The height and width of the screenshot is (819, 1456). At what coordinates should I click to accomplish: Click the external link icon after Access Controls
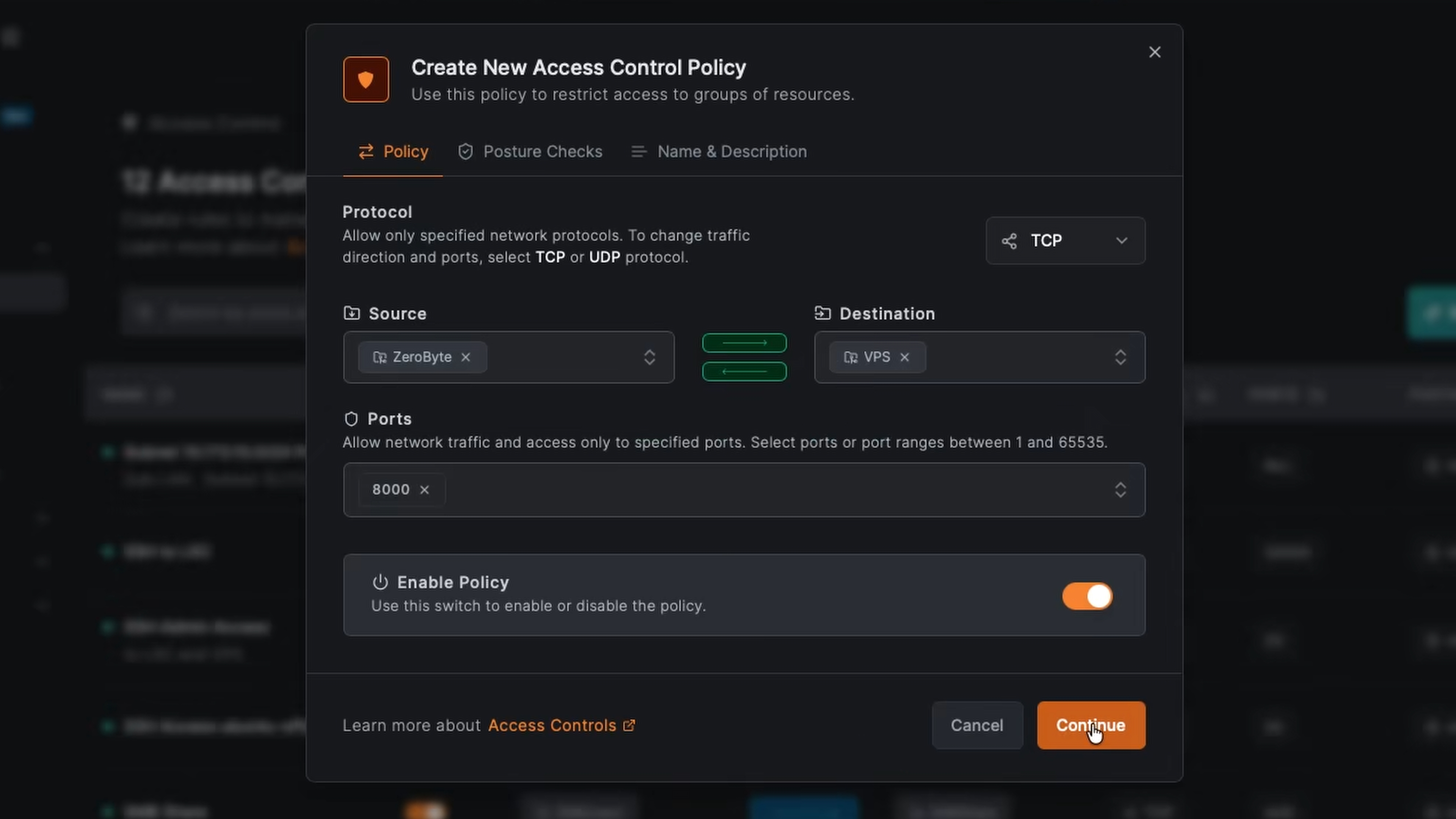[629, 725]
